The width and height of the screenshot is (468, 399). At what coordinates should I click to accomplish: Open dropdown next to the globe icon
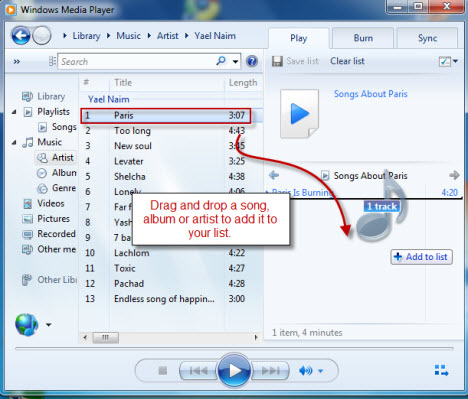pos(49,325)
